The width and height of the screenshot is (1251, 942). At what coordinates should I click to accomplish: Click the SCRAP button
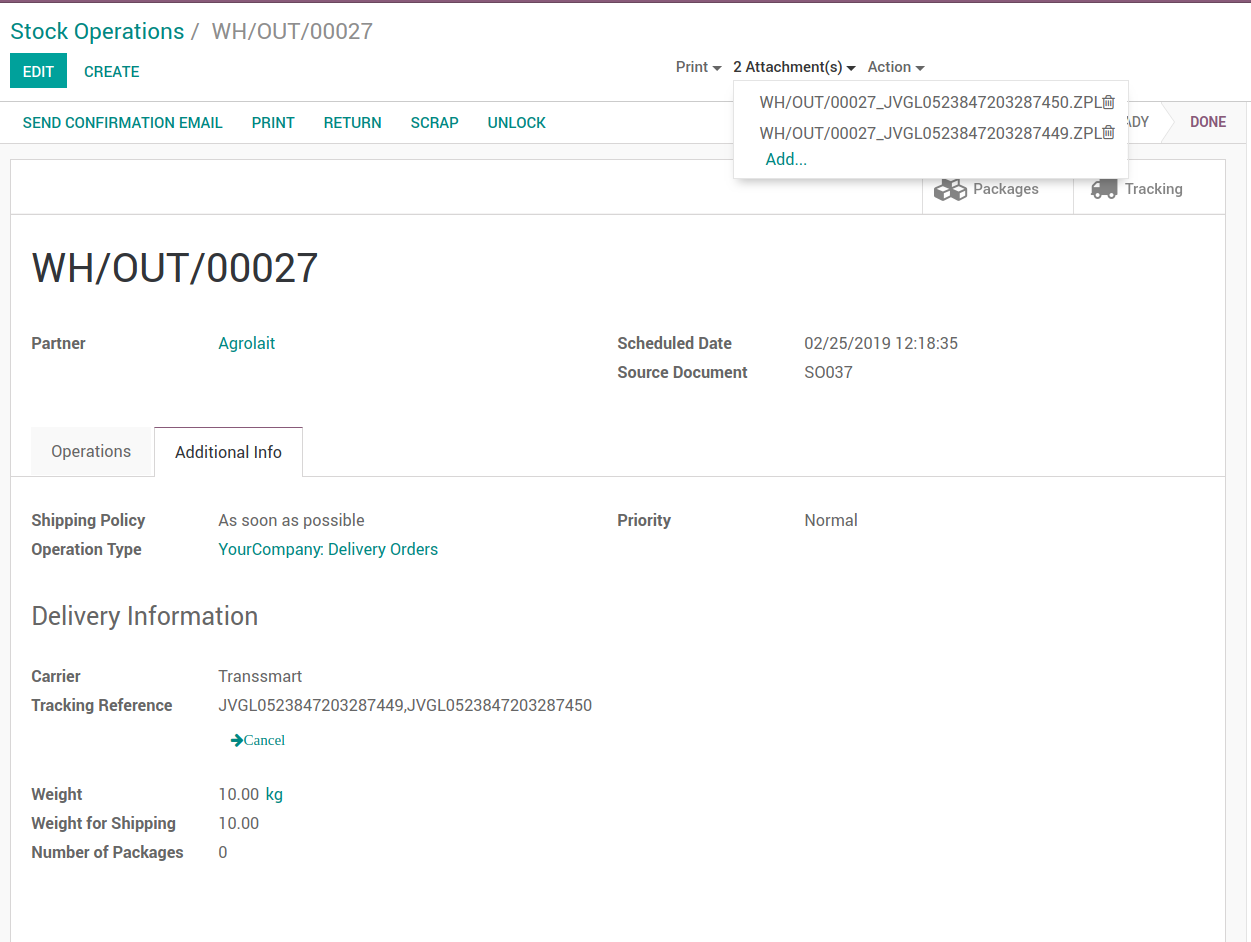coord(434,123)
